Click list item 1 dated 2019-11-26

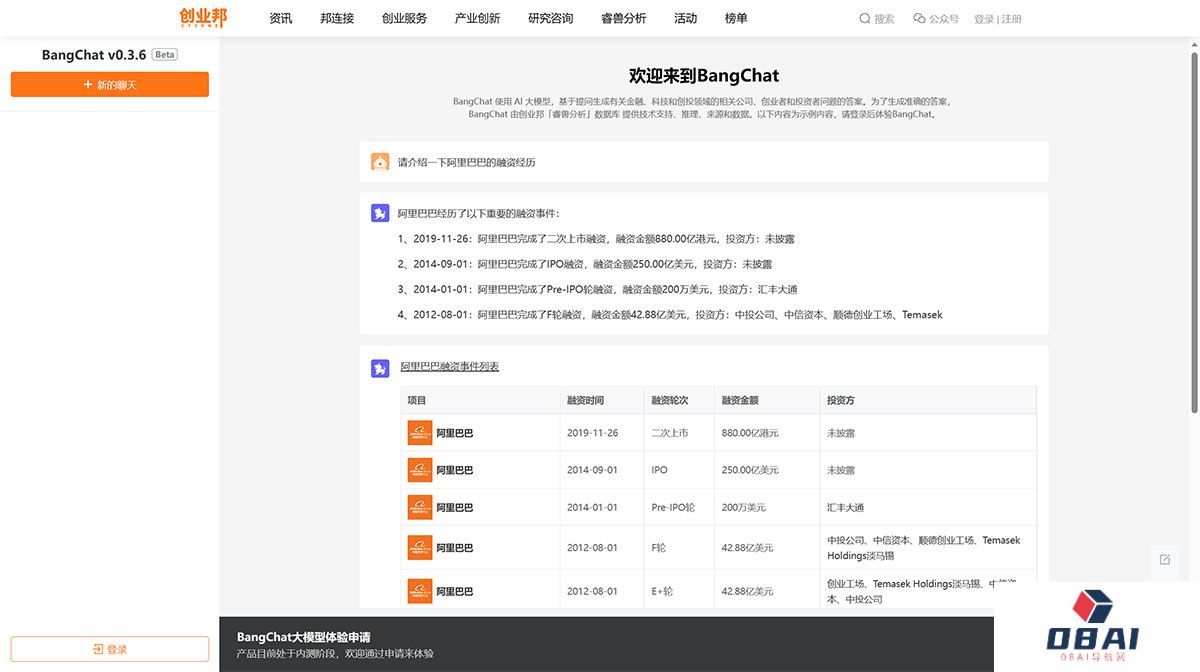pos(596,239)
